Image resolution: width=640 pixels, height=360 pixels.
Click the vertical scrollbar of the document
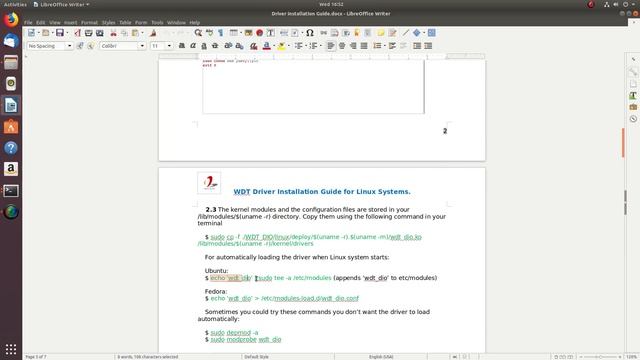pyautogui.click(x=625, y=202)
